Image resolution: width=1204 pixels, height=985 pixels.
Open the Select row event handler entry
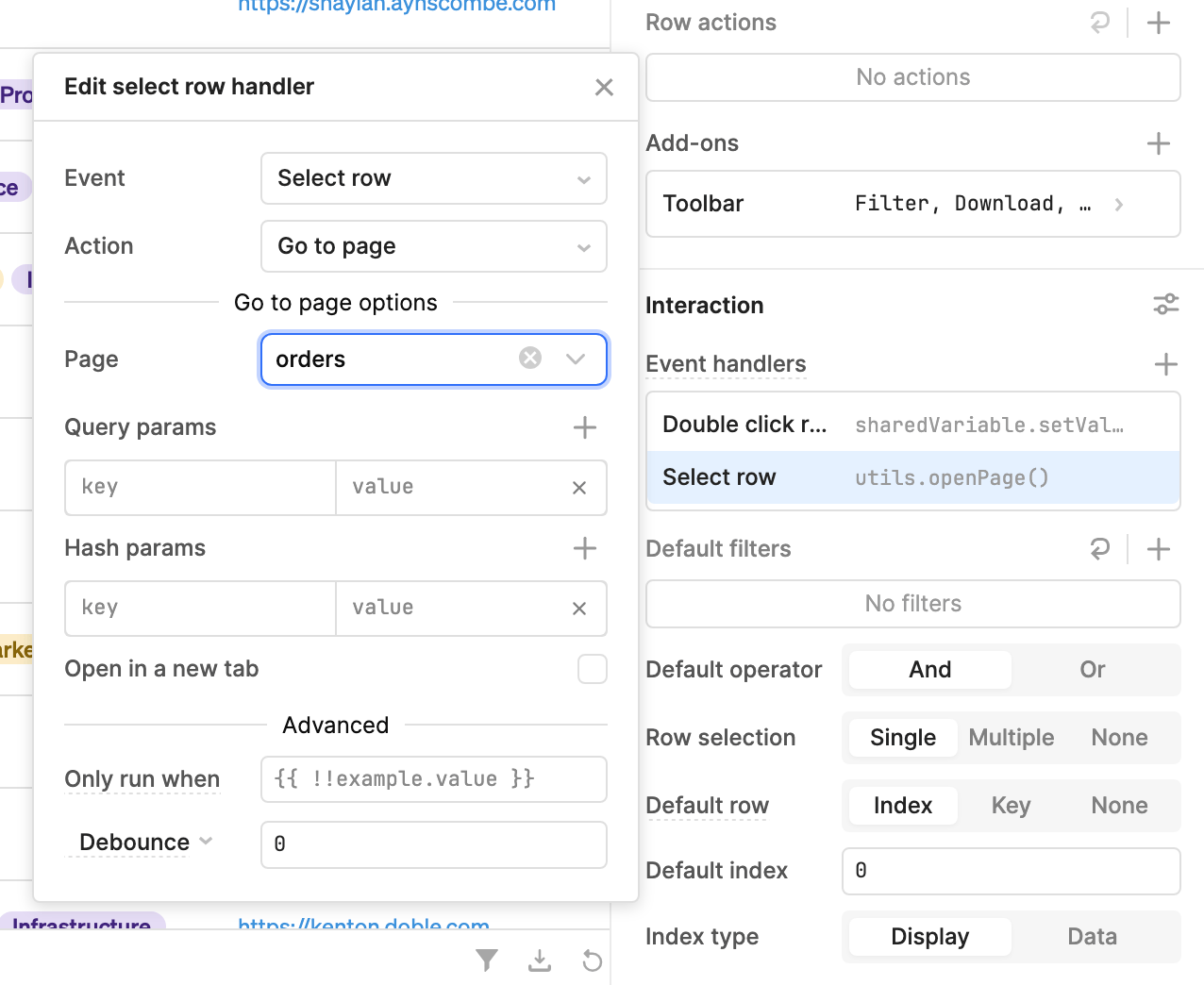(913, 477)
